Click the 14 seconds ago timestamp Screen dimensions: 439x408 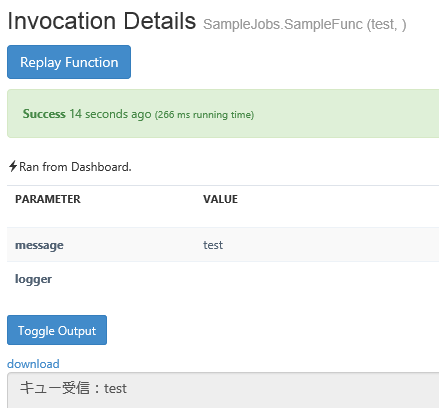coord(110,114)
